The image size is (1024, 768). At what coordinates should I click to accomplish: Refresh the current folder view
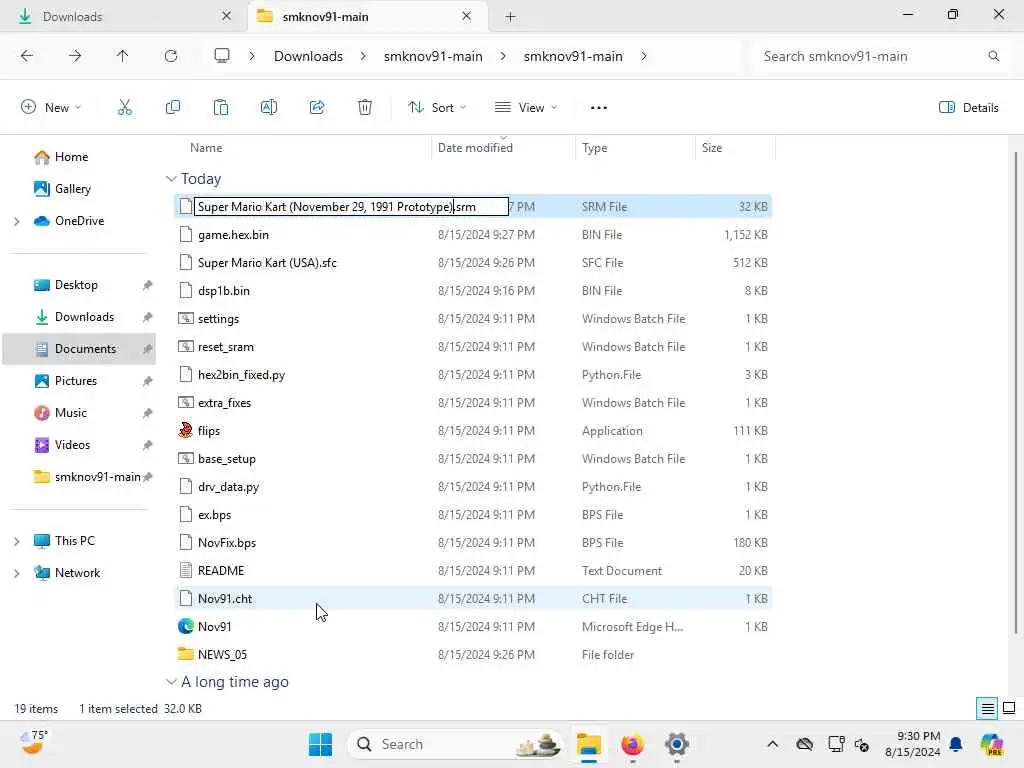tap(171, 56)
